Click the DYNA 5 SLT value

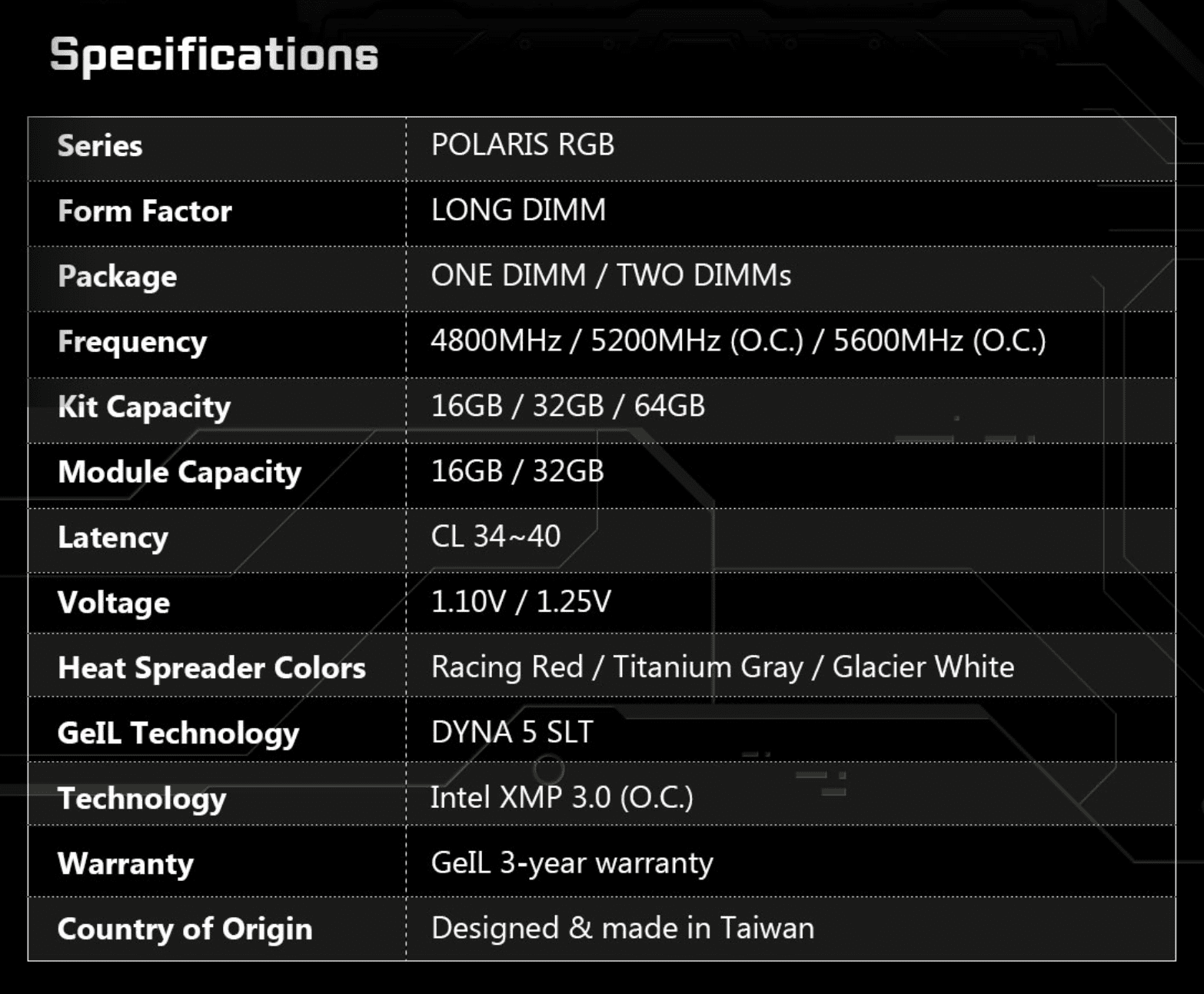pyautogui.click(x=512, y=733)
